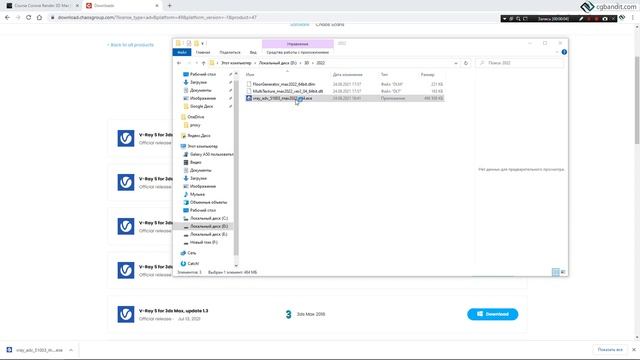Open the Вид ribbon tab
This screenshot has height=360, width=640.
tap(253, 52)
